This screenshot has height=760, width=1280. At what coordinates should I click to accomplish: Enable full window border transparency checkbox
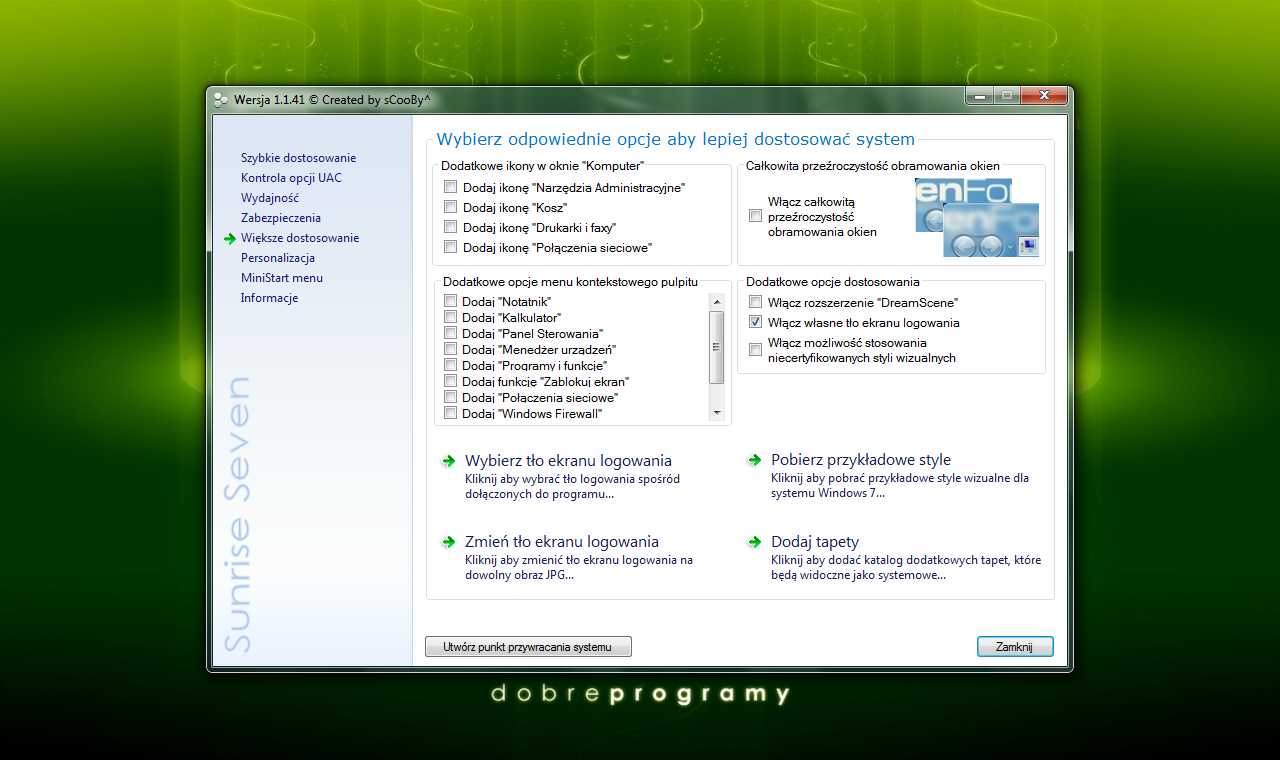pyautogui.click(x=756, y=216)
